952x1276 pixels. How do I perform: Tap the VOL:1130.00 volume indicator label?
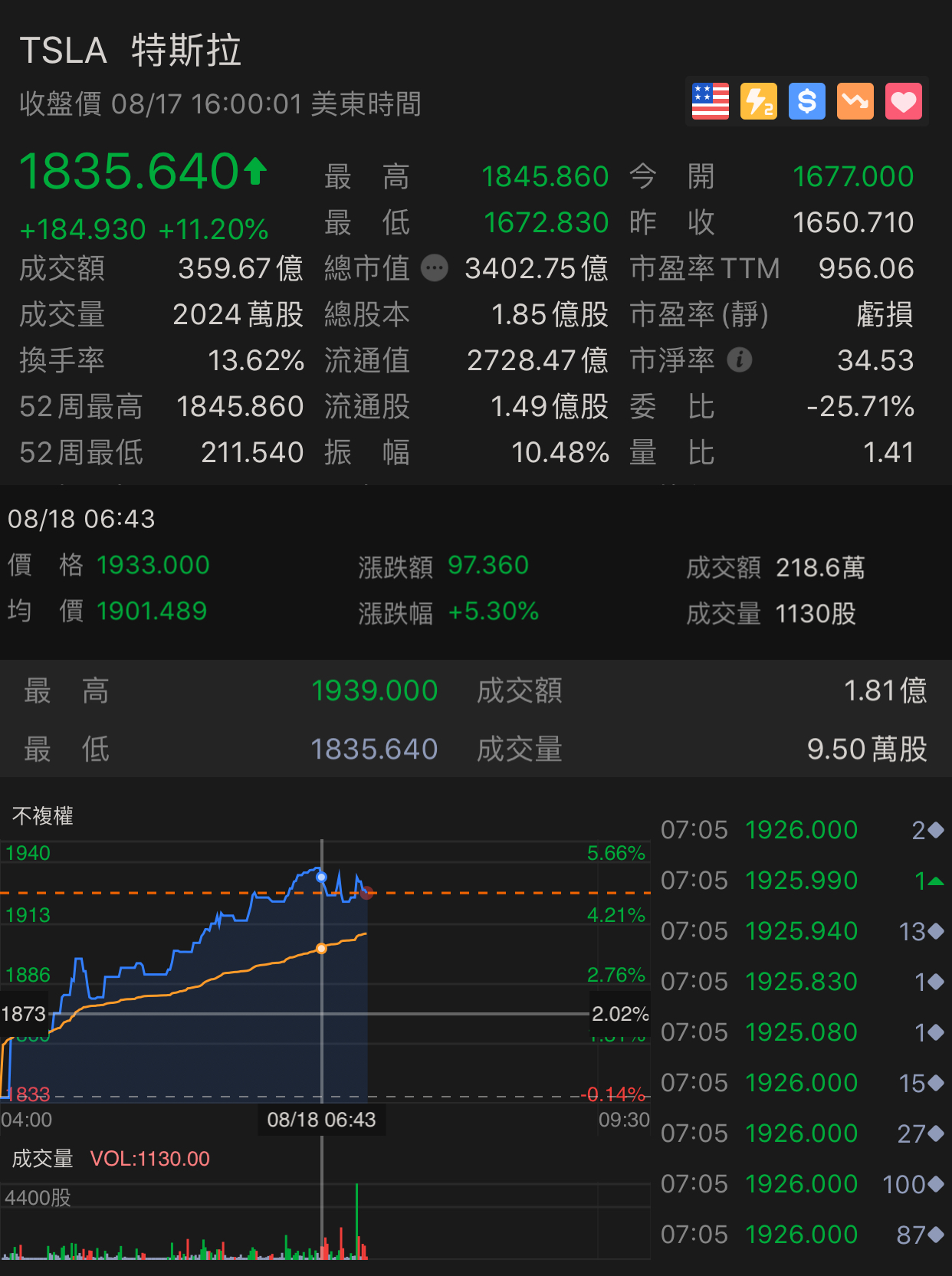(x=149, y=1158)
